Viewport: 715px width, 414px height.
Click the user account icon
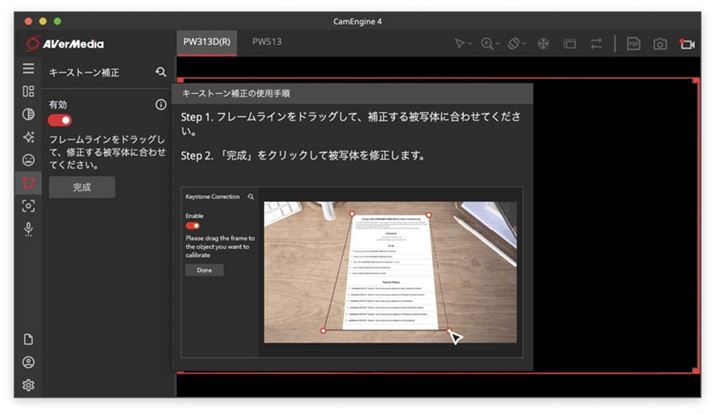point(28,362)
